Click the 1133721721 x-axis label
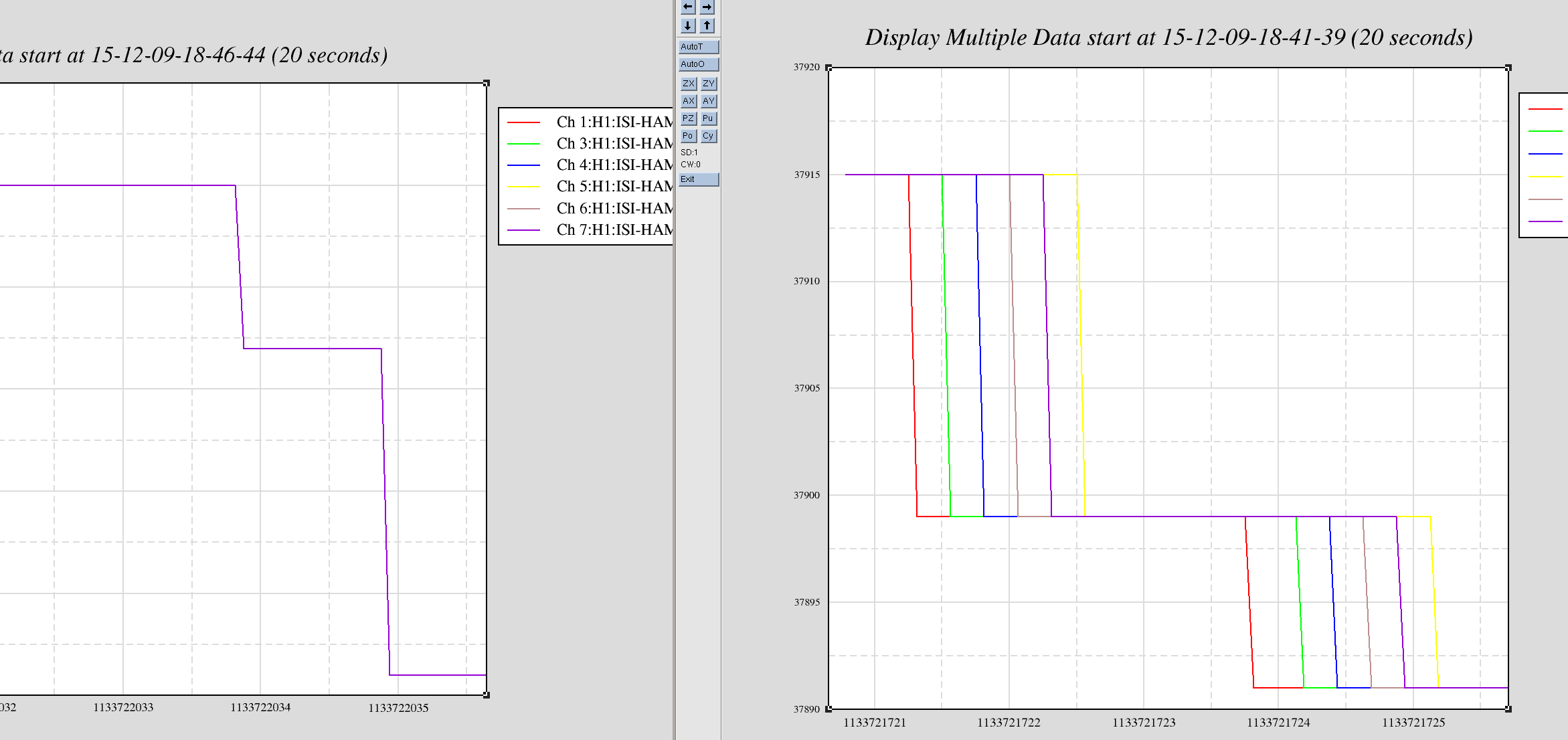 coord(875,723)
